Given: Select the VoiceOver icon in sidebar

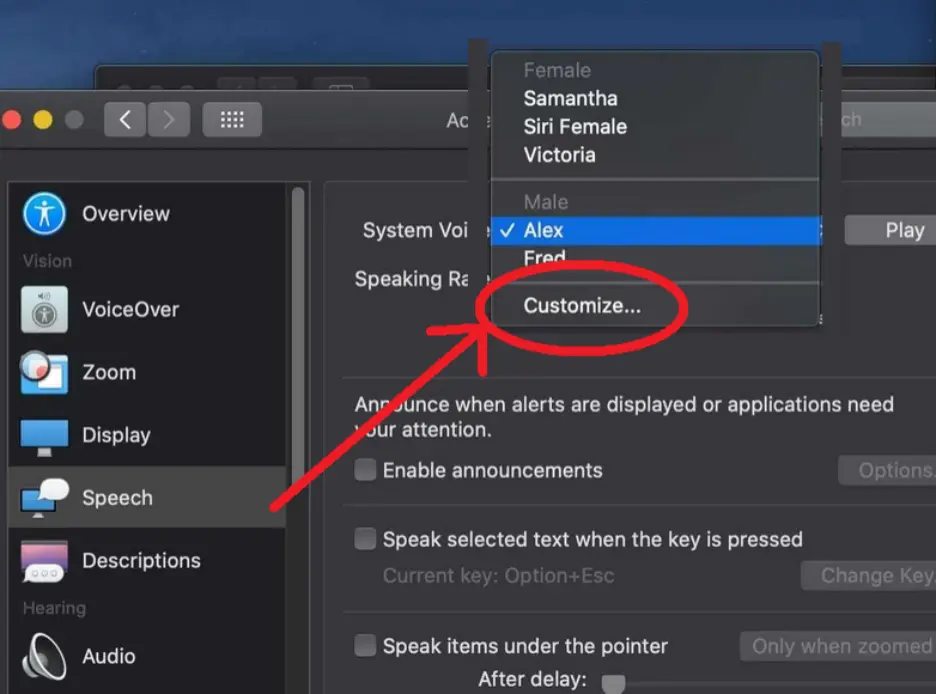Looking at the screenshot, I should [44, 309].
